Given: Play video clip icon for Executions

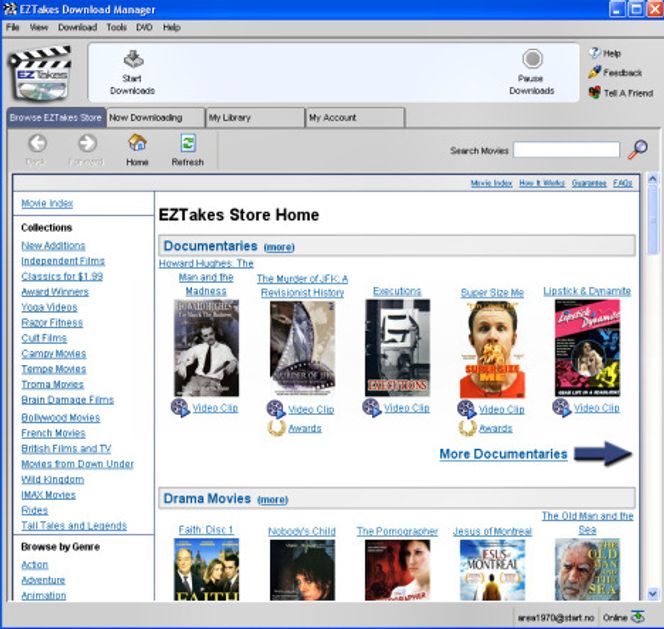Looking at the screenshot, I should click(371, 408).
